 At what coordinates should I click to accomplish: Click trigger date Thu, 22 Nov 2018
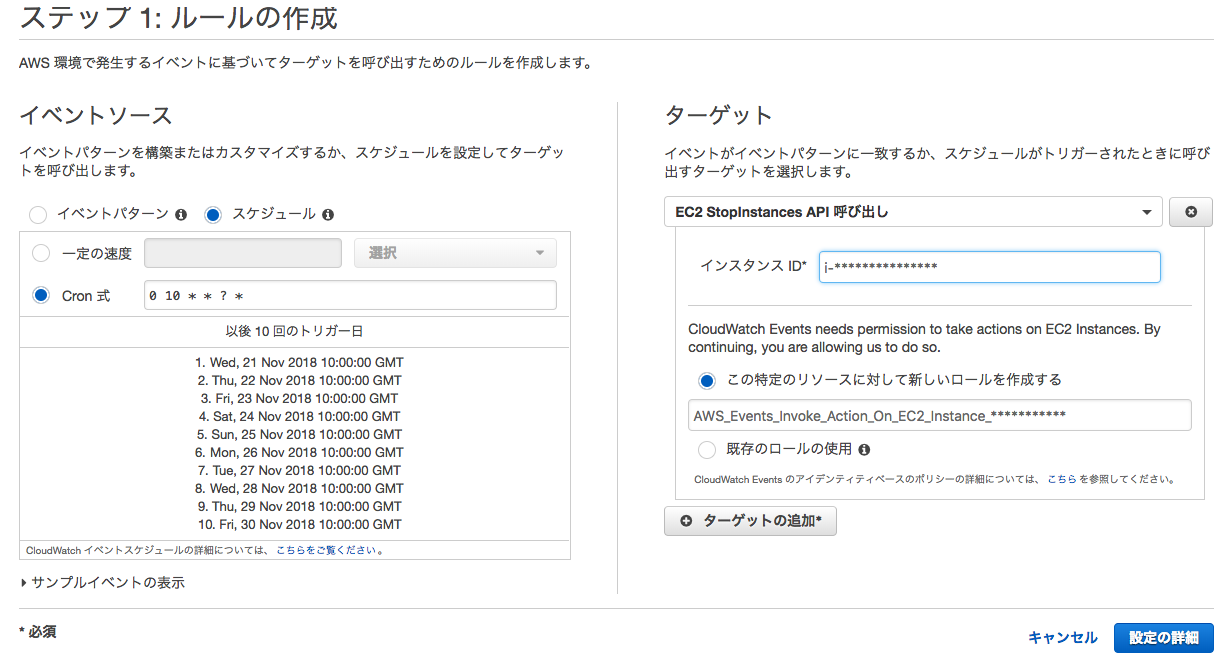(299, 380)
